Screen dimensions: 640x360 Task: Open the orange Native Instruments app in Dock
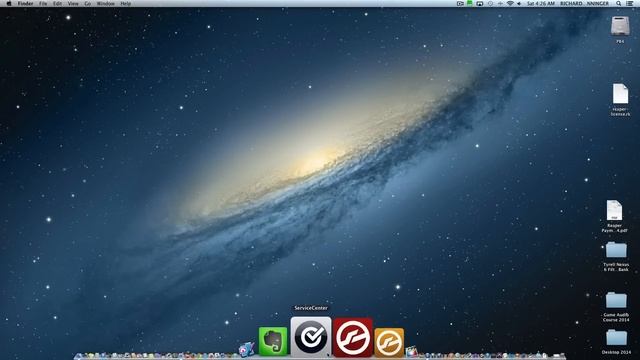tap(389, 342)
